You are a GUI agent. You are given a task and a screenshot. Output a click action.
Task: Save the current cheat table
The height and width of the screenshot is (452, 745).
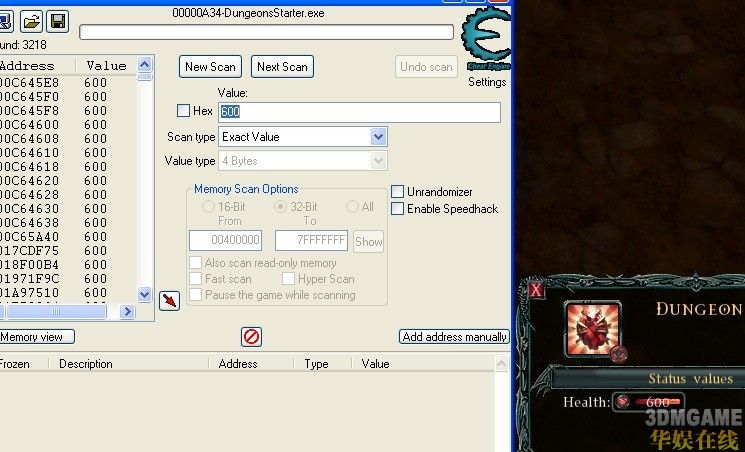[x=57, y=21]
